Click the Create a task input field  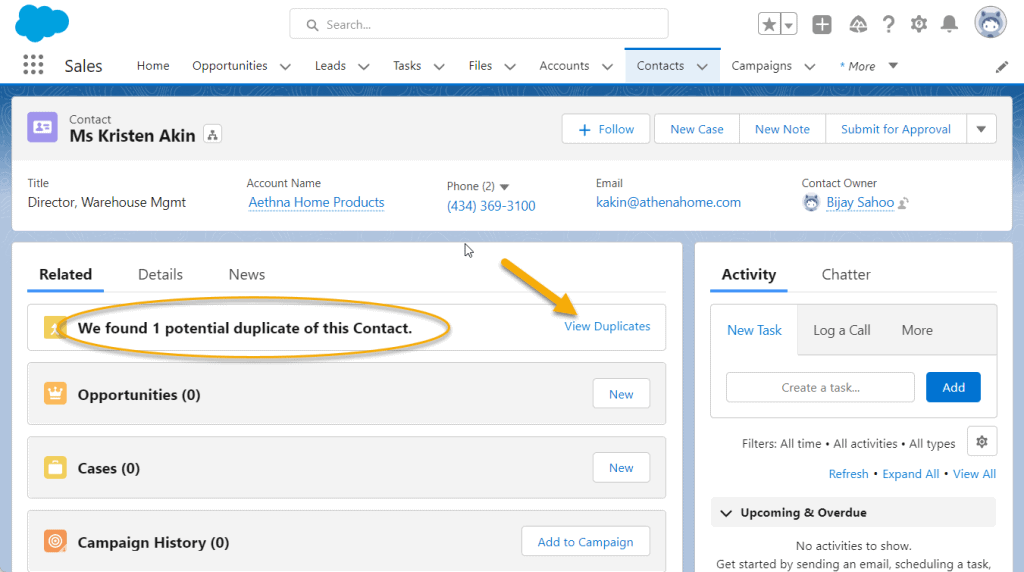click(x=820, y=387)
